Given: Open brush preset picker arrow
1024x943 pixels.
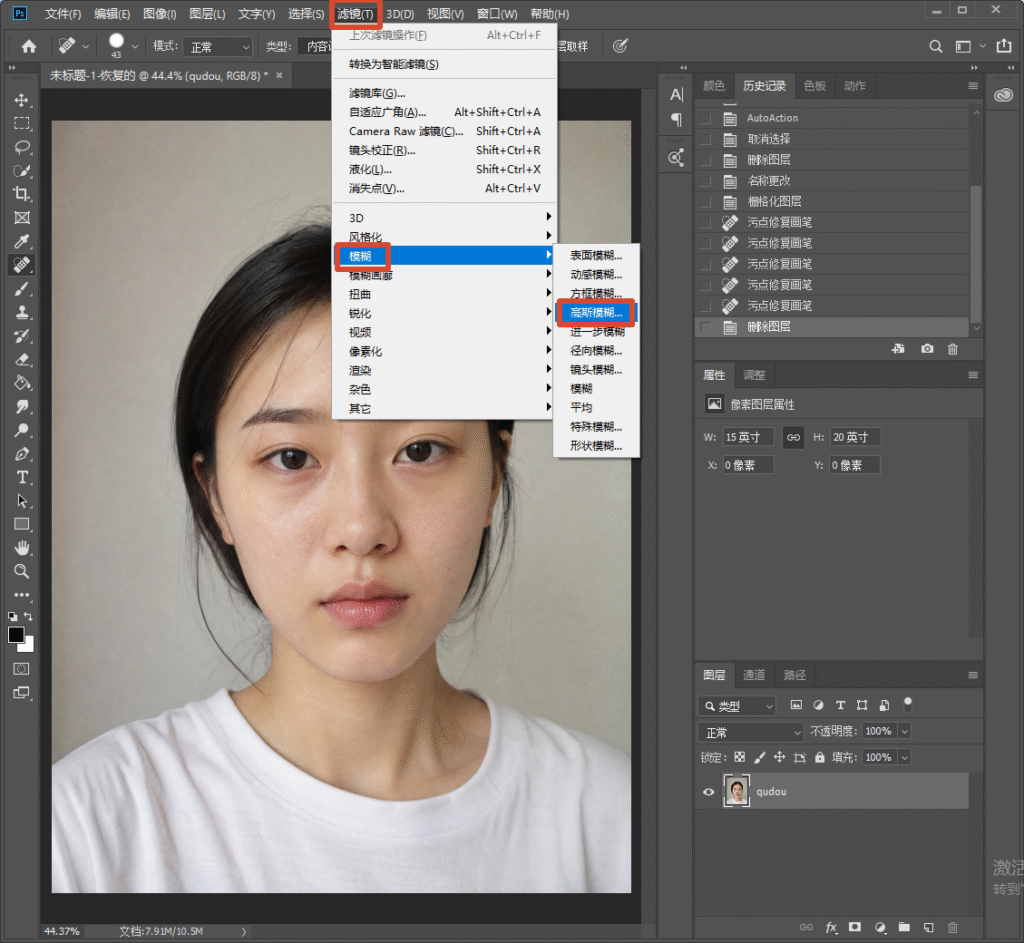Looking at the screenshot, I should [x=135, y=46].
